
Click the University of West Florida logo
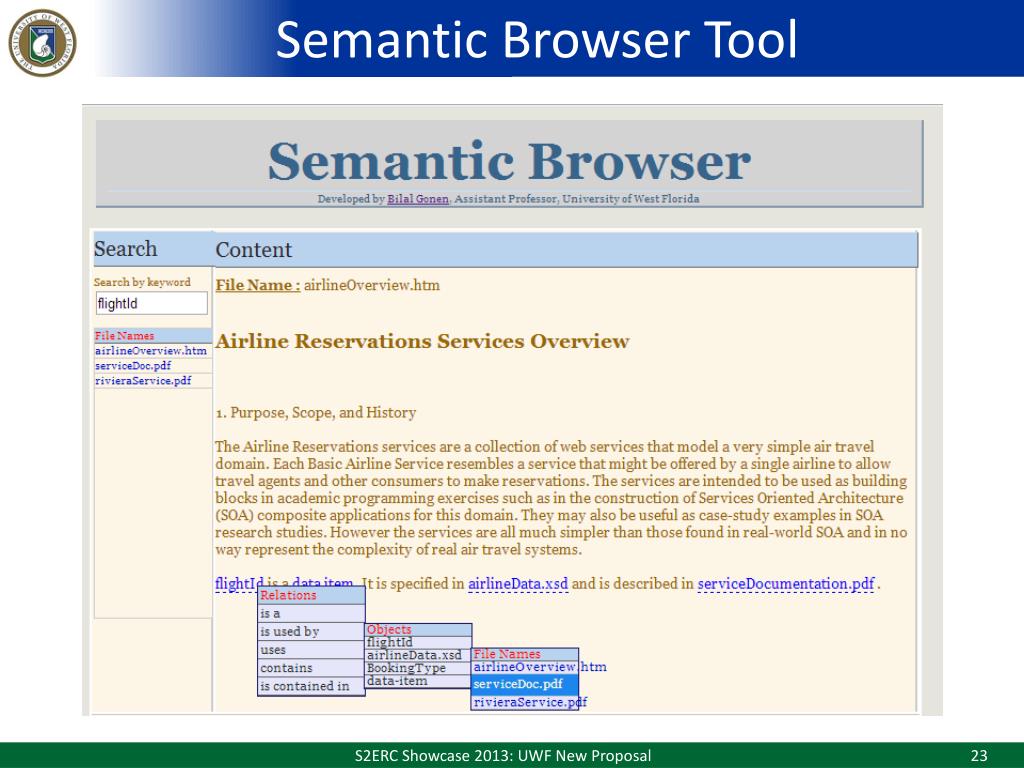pos(42,40)
